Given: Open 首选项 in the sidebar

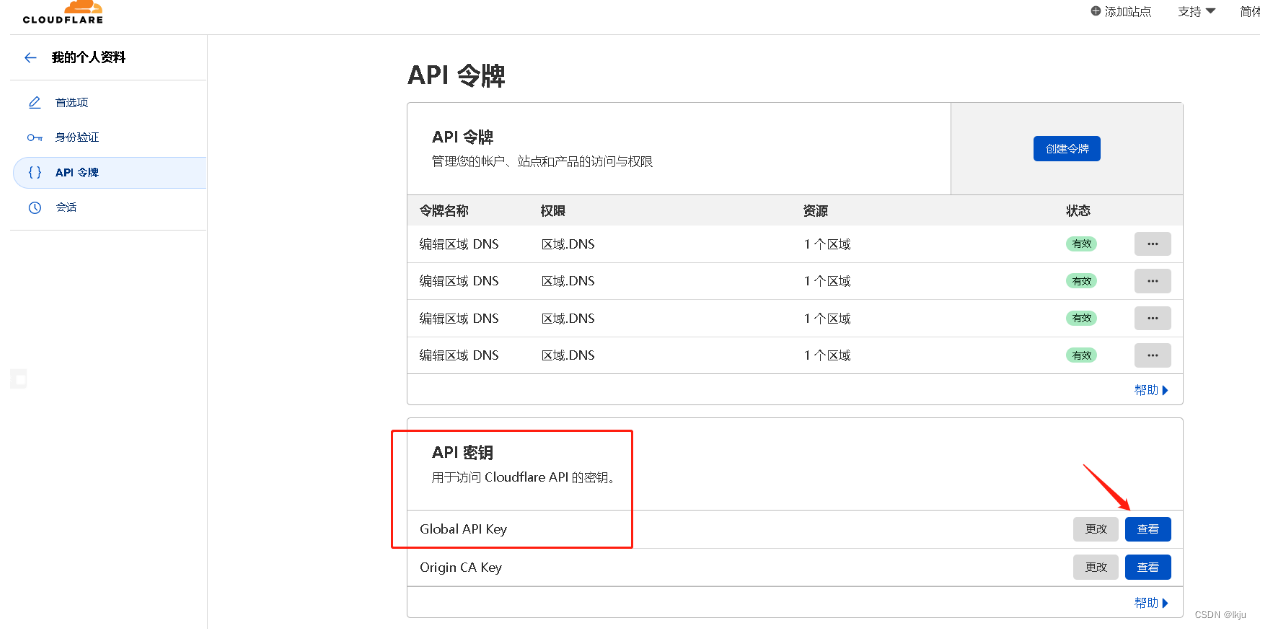Looking at the screenshot, I should click(x=72, y=102).
